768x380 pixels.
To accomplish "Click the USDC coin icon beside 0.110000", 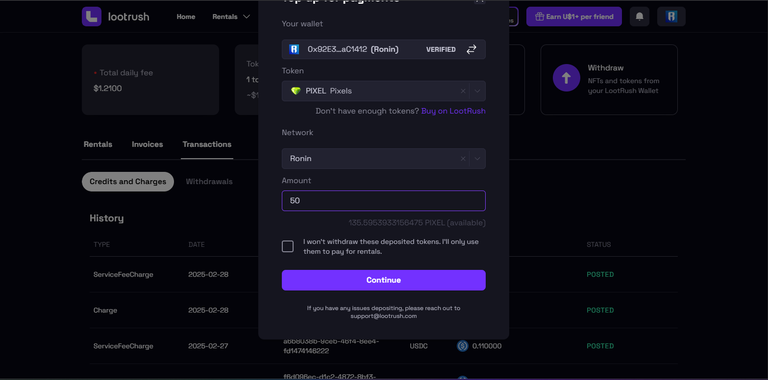I will (462, 346).
